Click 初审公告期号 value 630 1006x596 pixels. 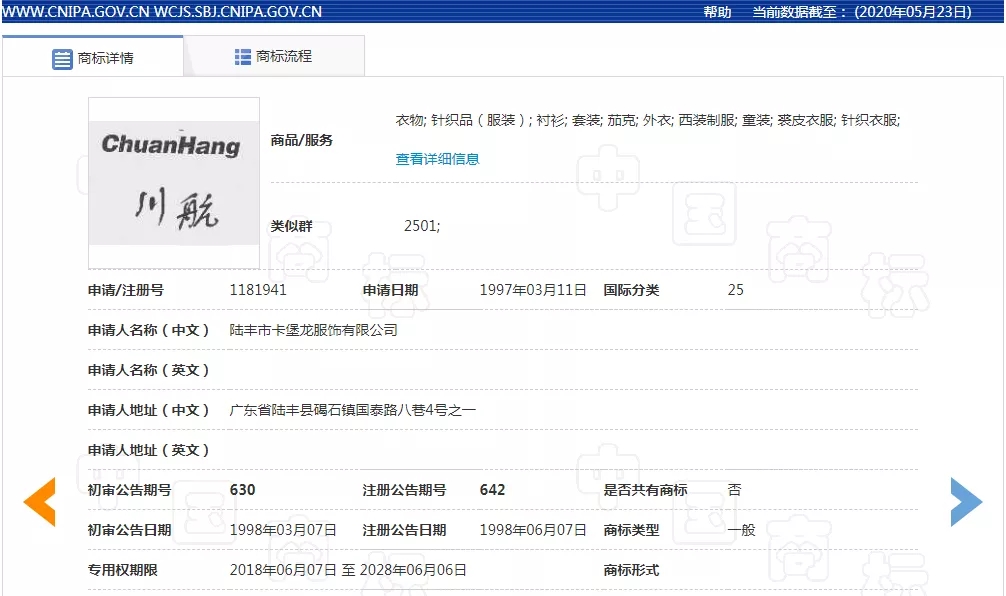(x=243, y=490)
